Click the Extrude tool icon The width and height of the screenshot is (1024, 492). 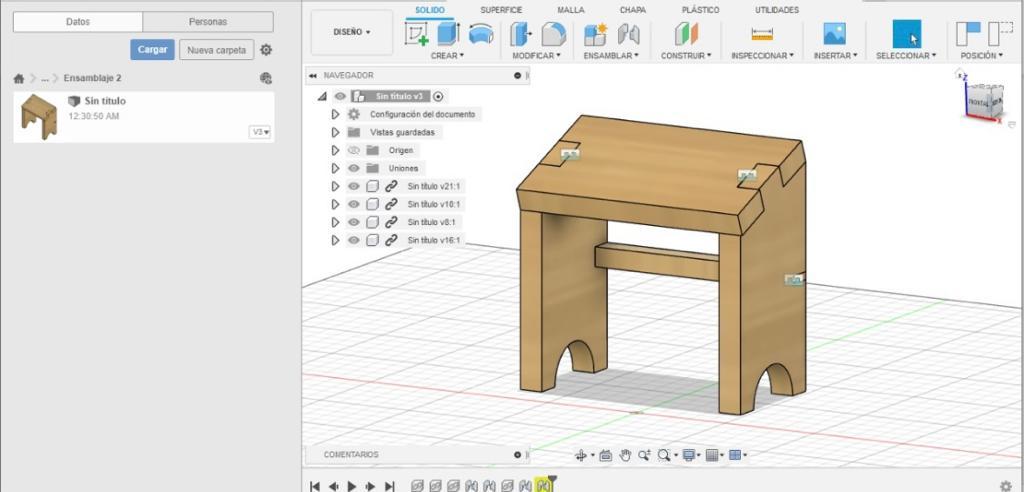447,34
